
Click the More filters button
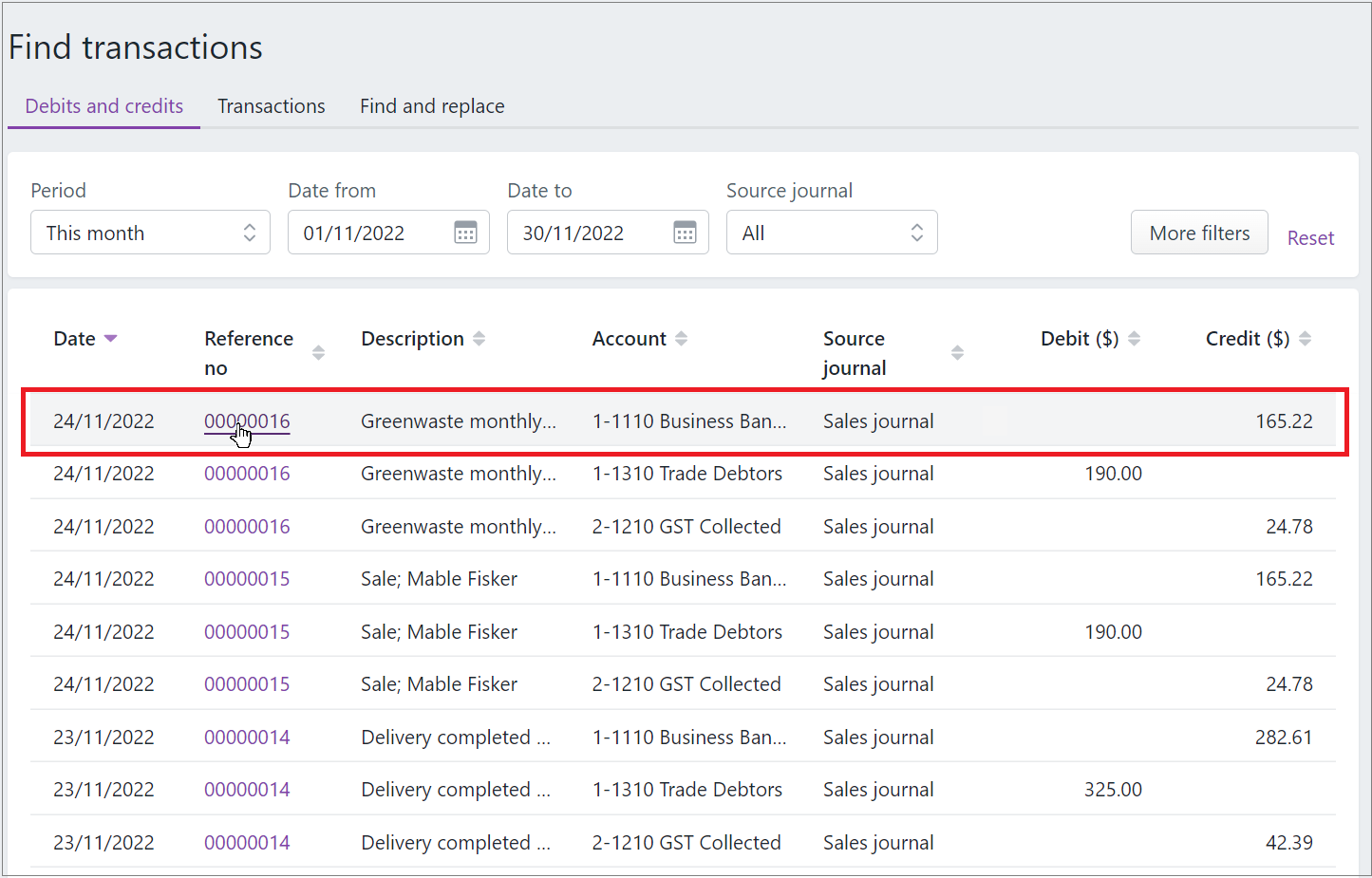[x=1199, y=233]
